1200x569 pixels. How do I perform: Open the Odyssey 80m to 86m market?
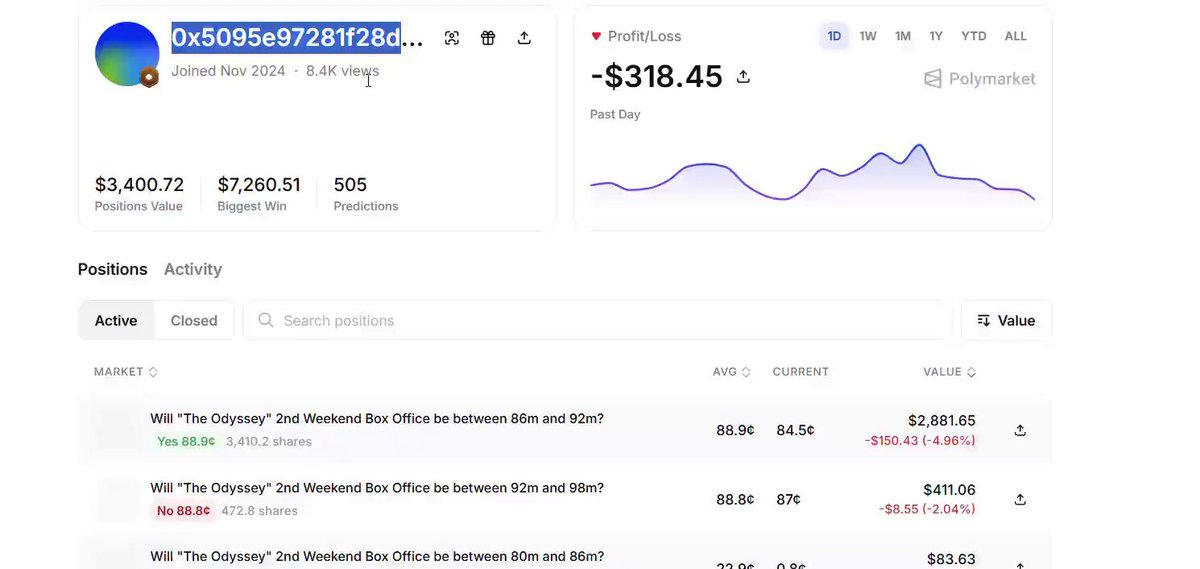click(x=377, y=556)
